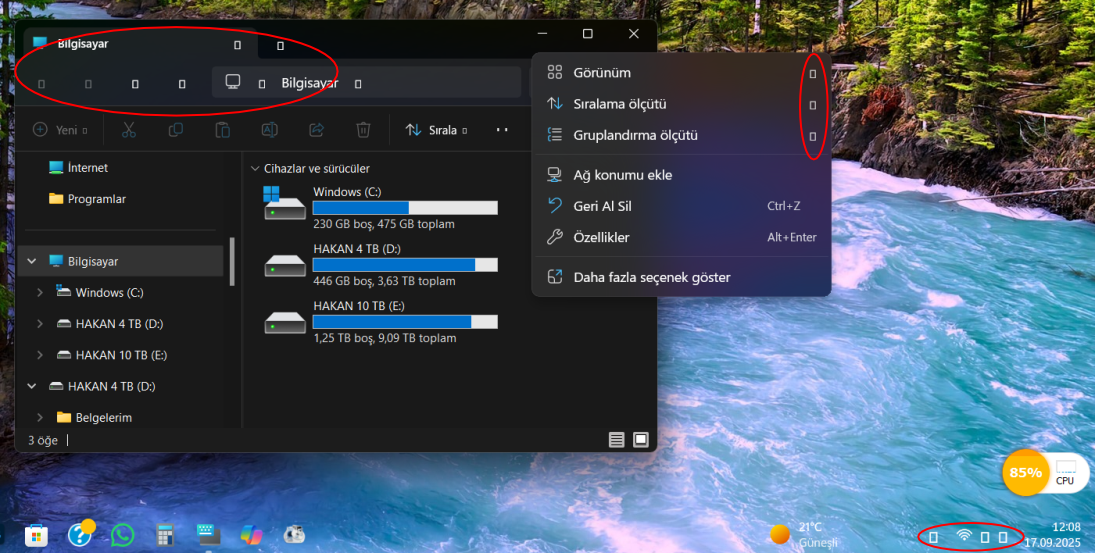This screenshot has height=553, width=1095.
Task: Click the Paste clipboard icon in toolbar
Action: [222, 130]
